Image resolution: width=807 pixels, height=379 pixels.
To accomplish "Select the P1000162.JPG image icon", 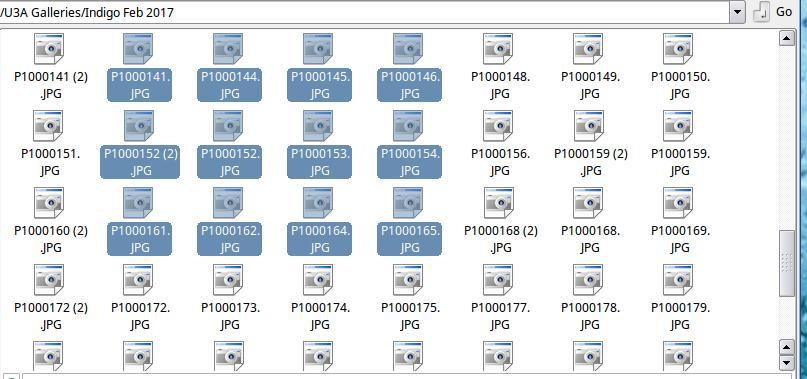I will (x=229, y=203).
